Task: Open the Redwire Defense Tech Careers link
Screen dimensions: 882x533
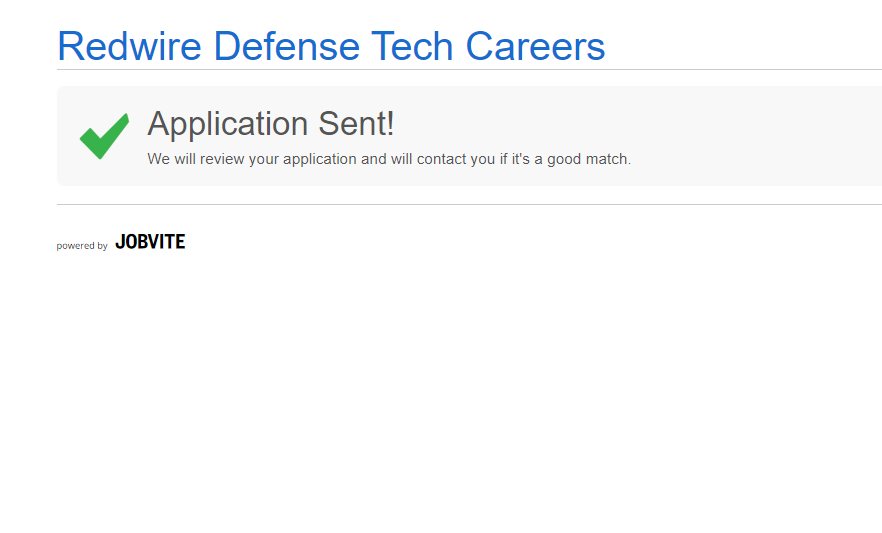Action: 331,47
